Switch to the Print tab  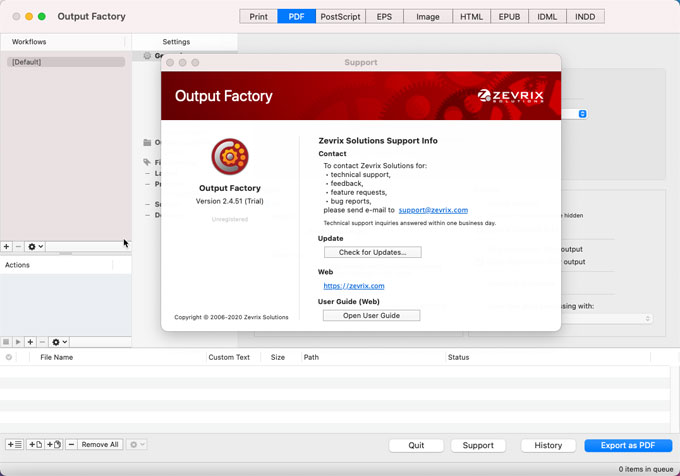pyautogui.click(x=258, y=16)
